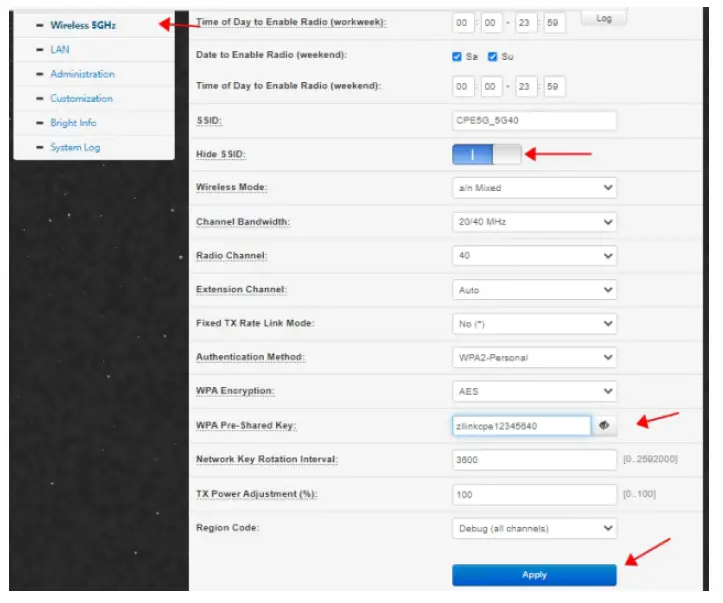723x603 pixels.
Task: Click the weekend end minute field
Action: (554, 87)
